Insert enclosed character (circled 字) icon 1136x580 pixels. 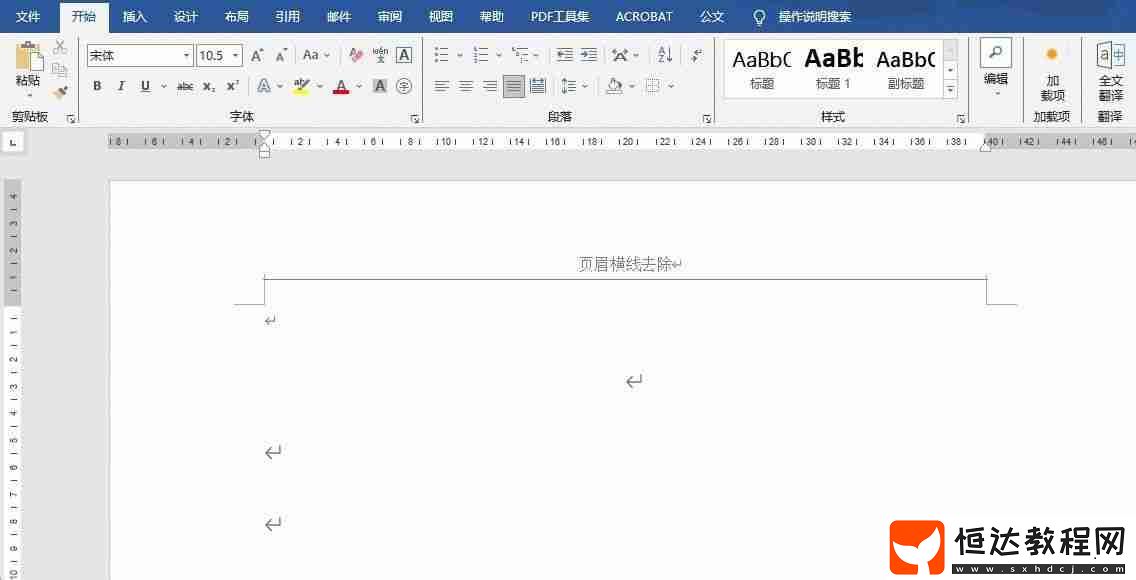(x=404, y=86)
